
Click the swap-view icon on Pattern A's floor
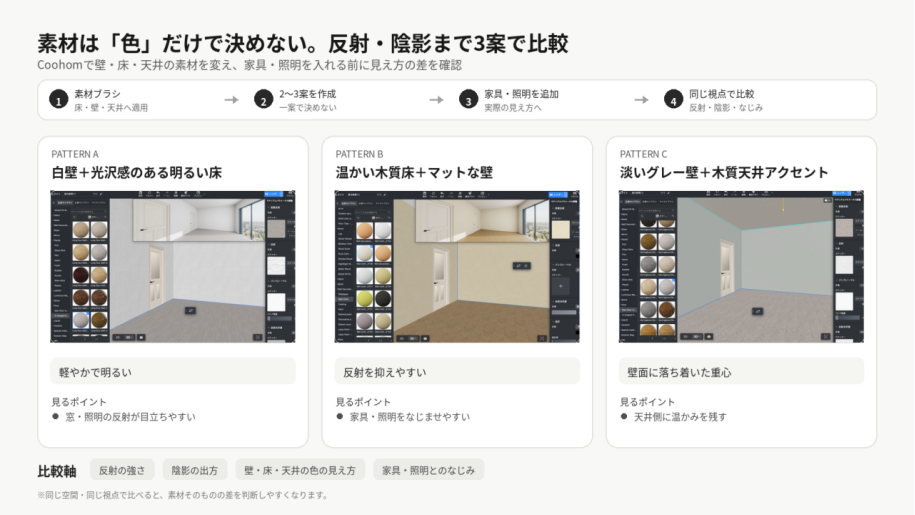[x=190, y=311]
